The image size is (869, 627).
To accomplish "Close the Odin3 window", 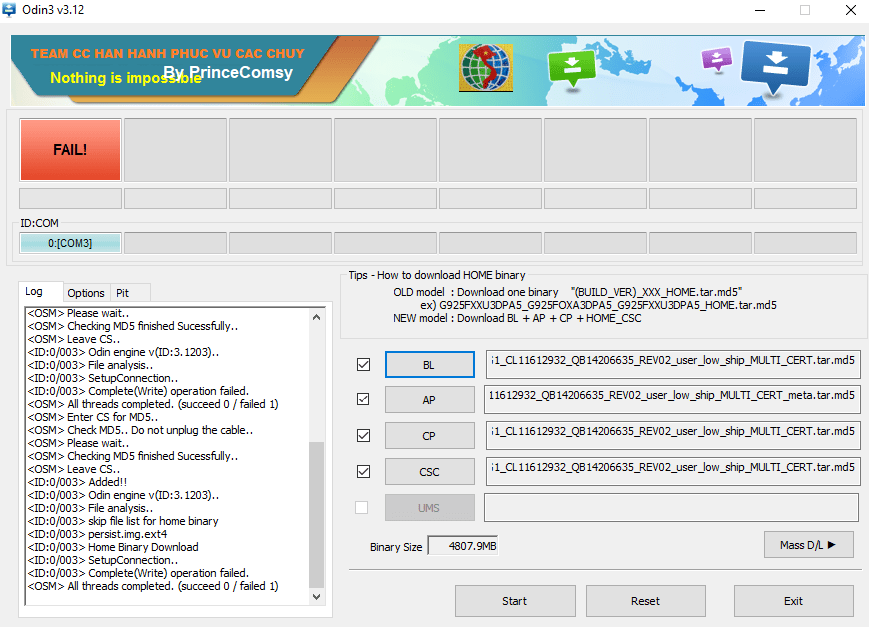I will pos(851,10).
